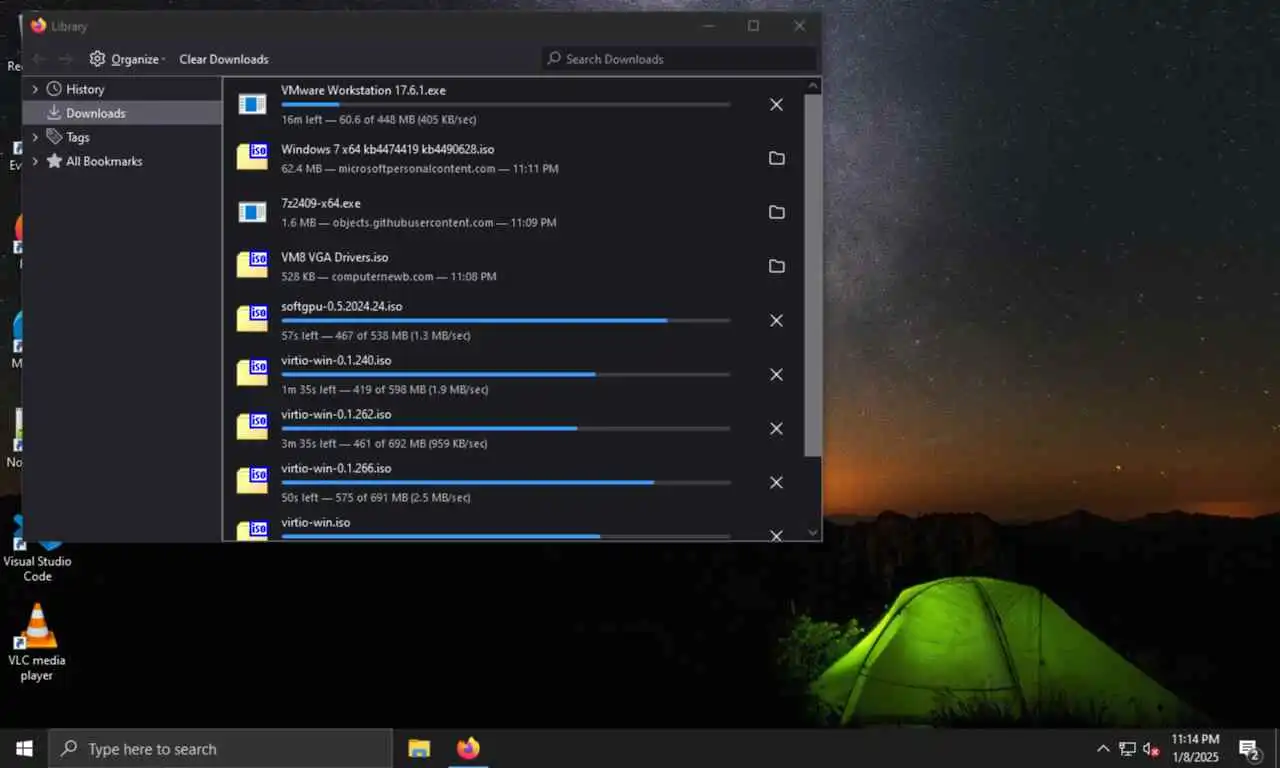Open containing folder for VM8 VGA Drivers.iso
The image size is (1280, 768).
(776, 266)
